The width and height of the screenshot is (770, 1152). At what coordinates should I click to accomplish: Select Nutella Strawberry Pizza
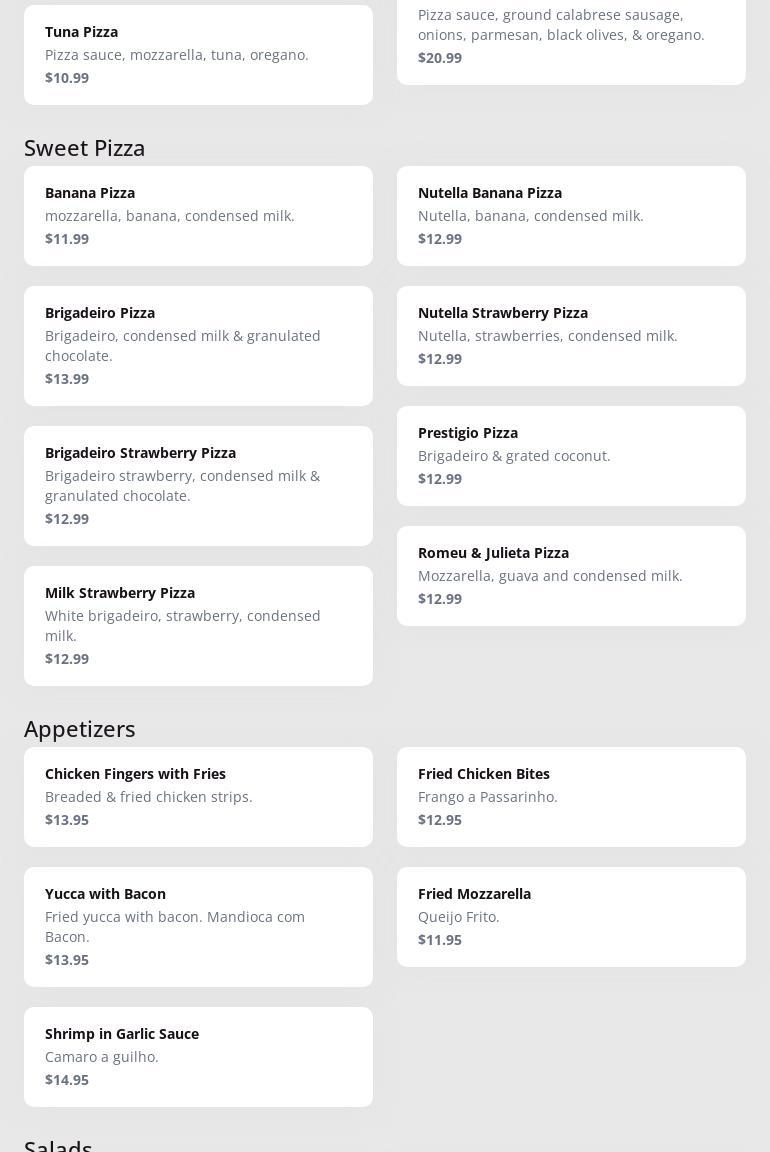tap(571, 335)
